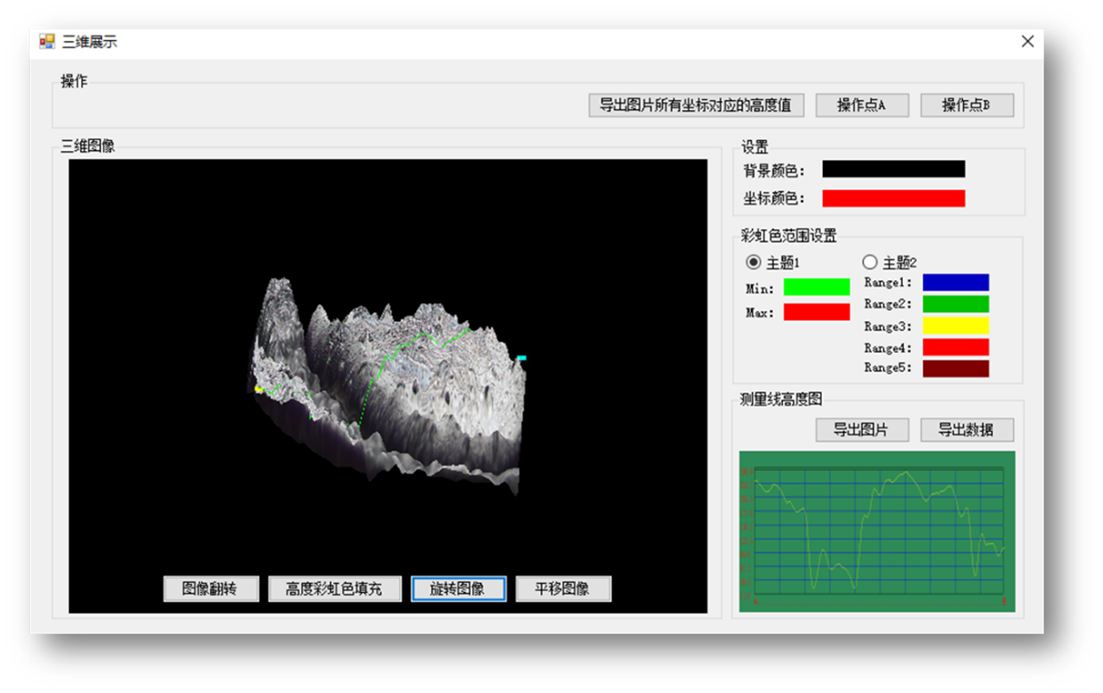
Task: Pick the Range4 red color swatch
Action: [x=956, y=347]
